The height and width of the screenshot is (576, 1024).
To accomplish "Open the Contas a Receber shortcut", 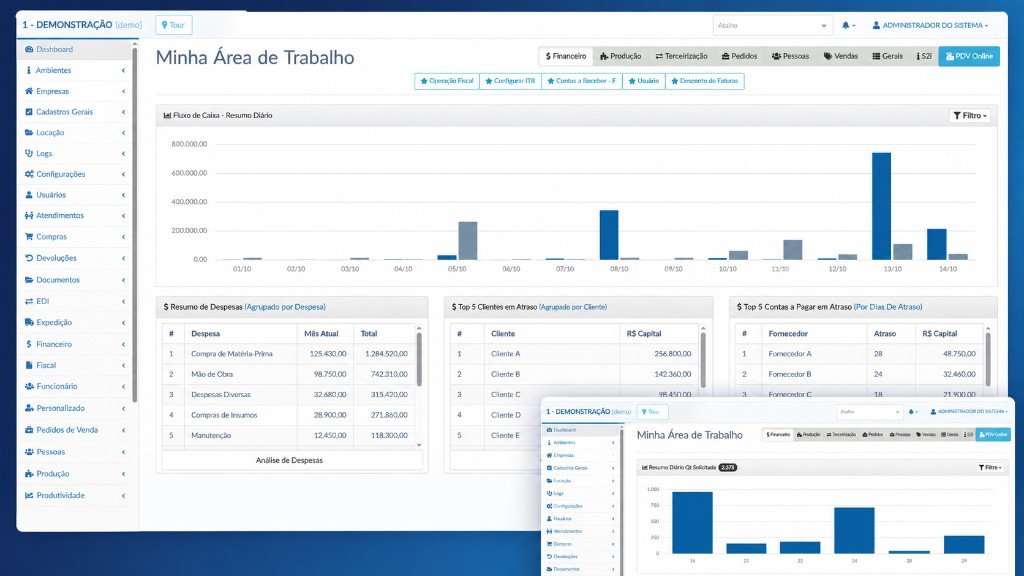I will (x=582, y=81).
